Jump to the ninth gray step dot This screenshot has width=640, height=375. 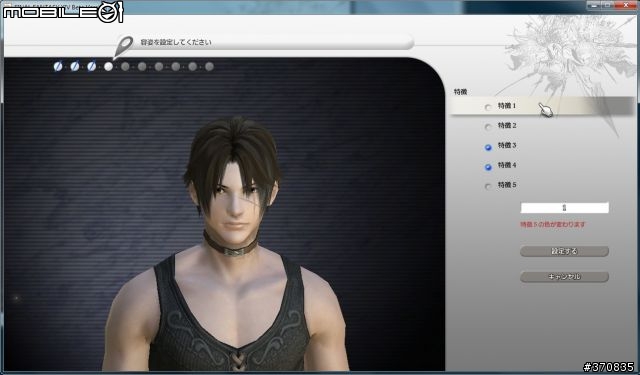(193, 67)
